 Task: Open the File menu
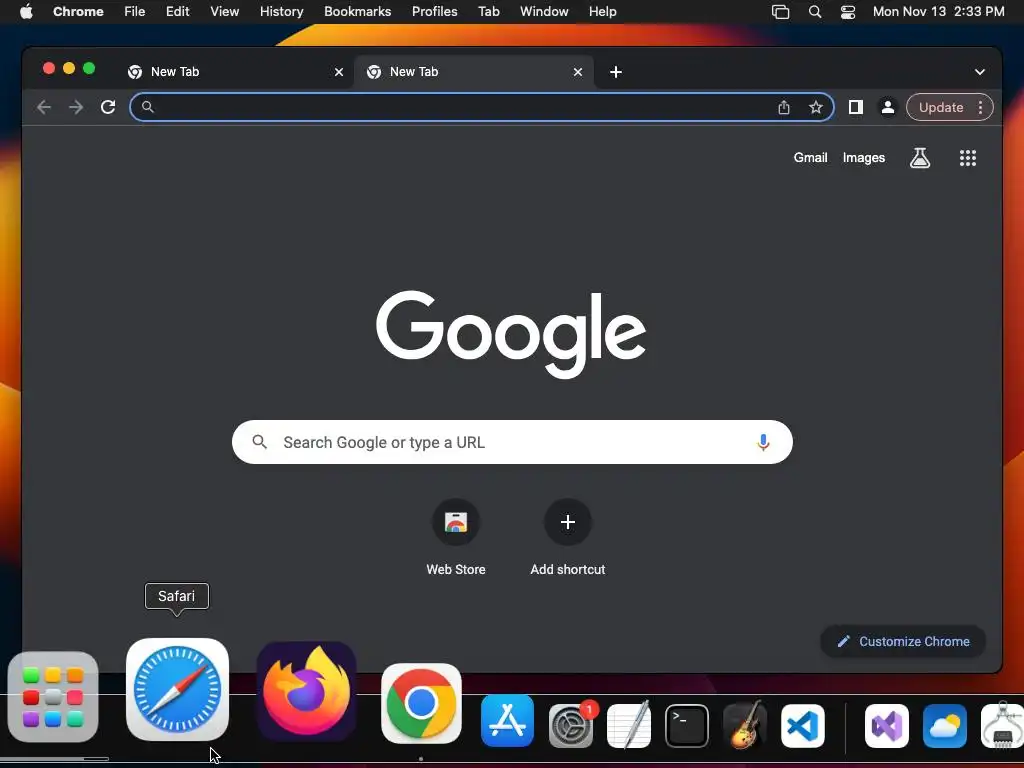pos(135,12)
